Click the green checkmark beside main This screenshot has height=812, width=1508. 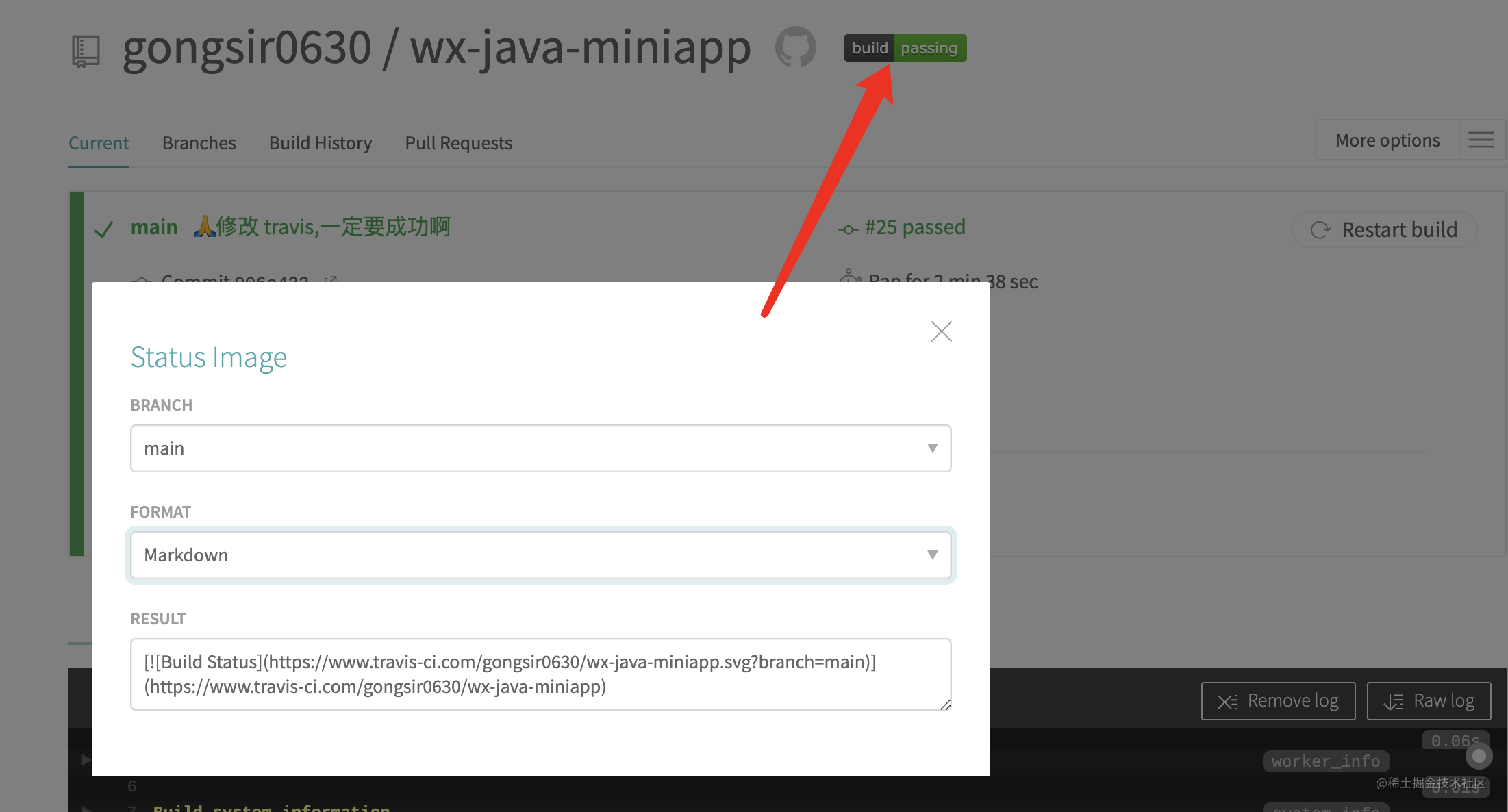(x=103, y=229)
